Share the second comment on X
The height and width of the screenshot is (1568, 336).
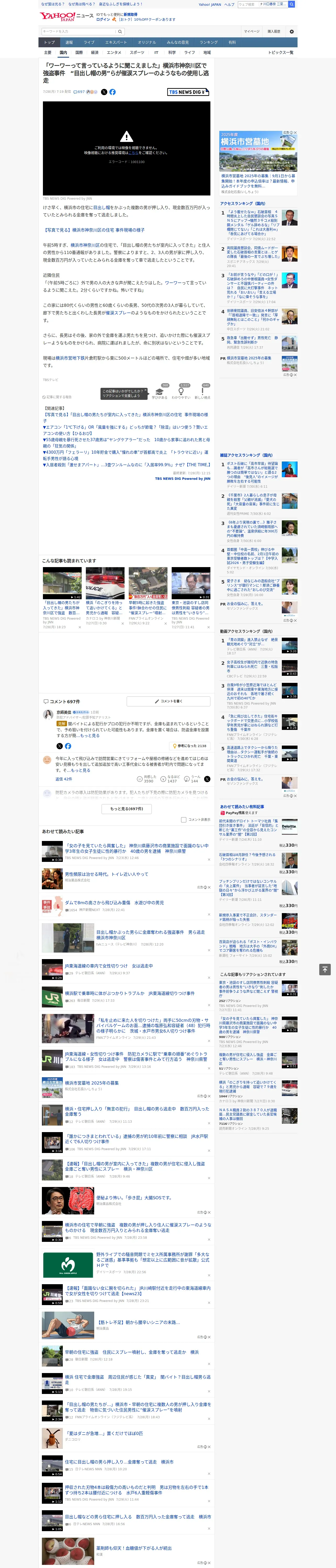tap(207, 779)
